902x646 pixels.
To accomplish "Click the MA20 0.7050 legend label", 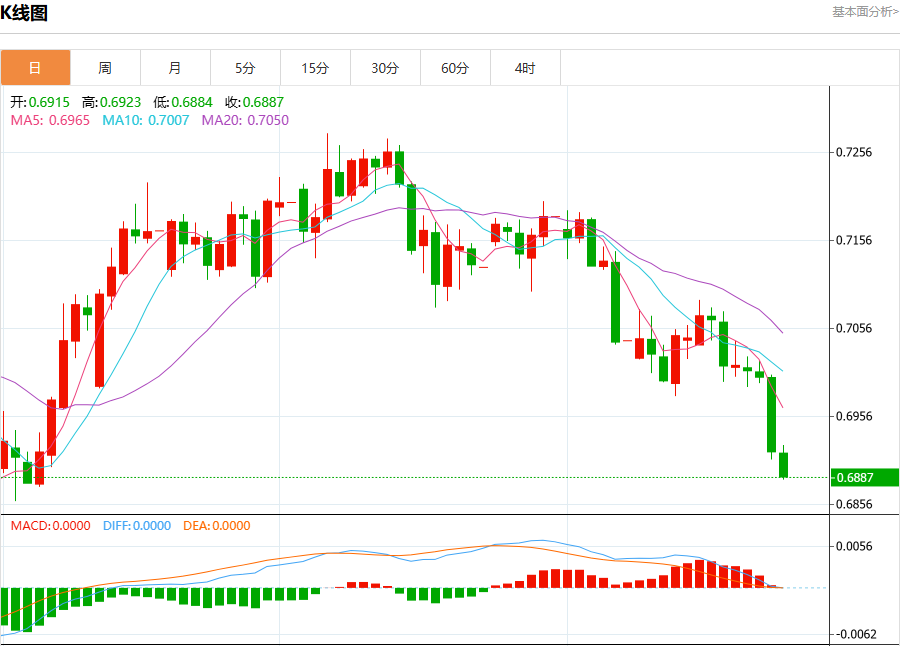I will (245, 120).
